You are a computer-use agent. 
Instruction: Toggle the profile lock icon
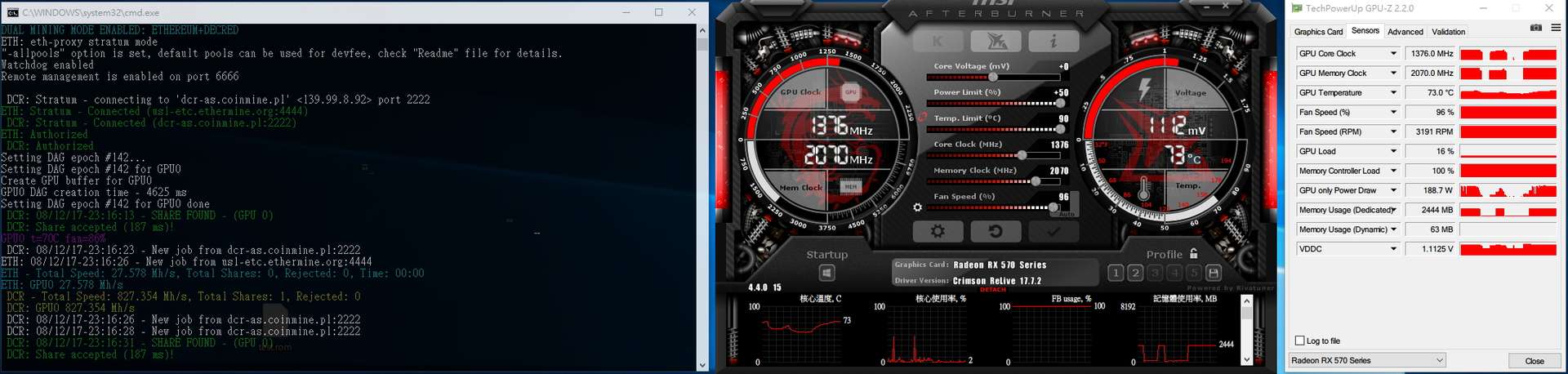(x=1194, y=254)
